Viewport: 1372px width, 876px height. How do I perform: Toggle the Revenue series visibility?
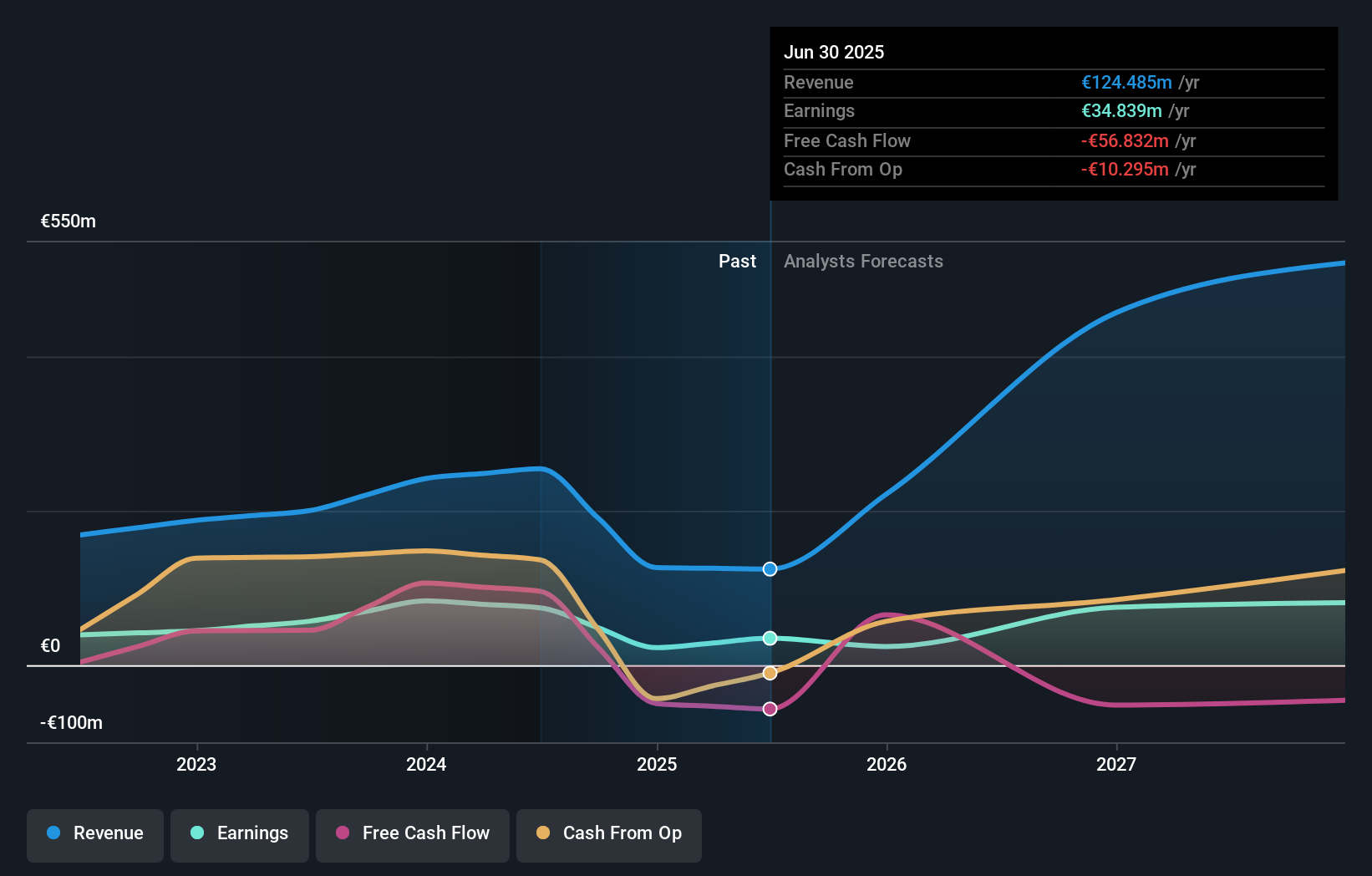tap(94, 833)
